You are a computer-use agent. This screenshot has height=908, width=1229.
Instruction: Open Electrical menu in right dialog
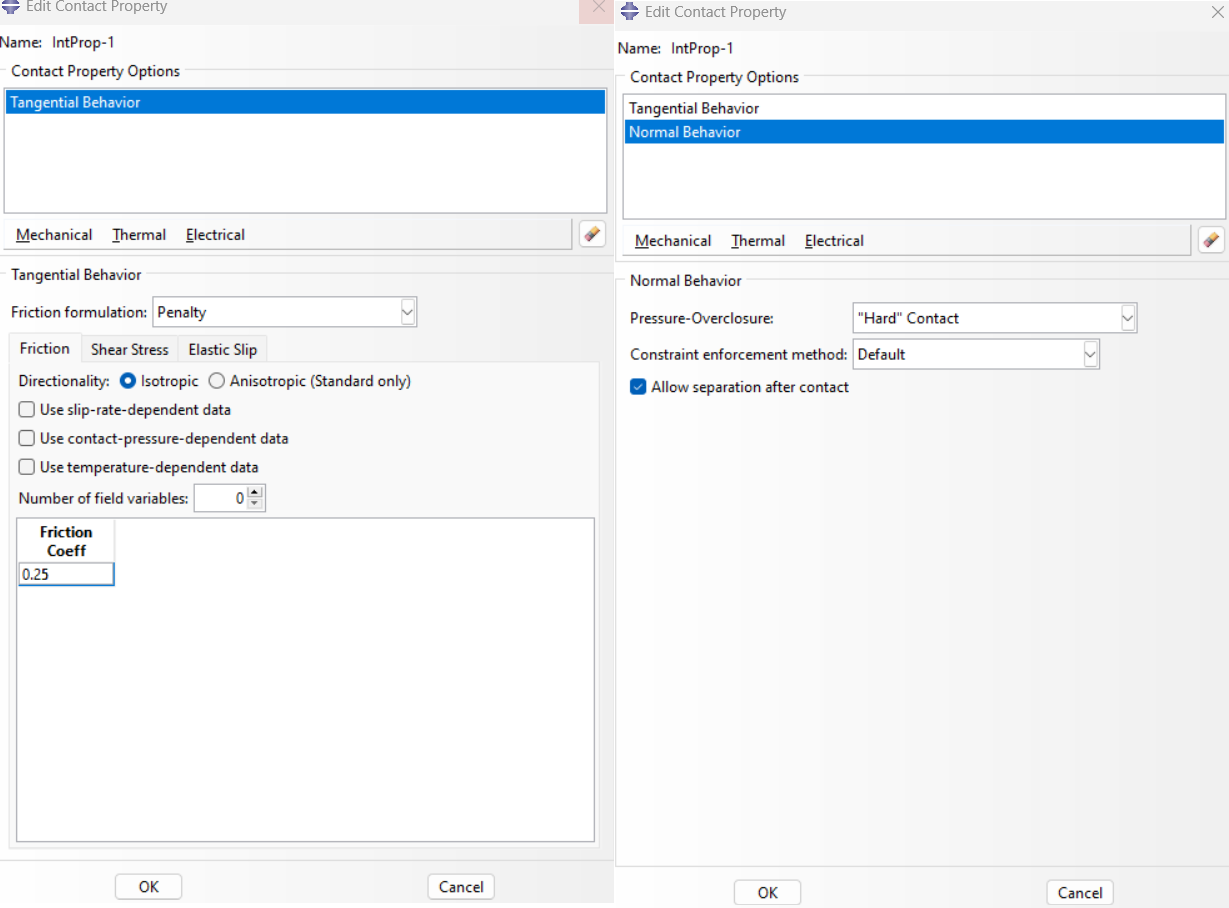click(834, 241)
